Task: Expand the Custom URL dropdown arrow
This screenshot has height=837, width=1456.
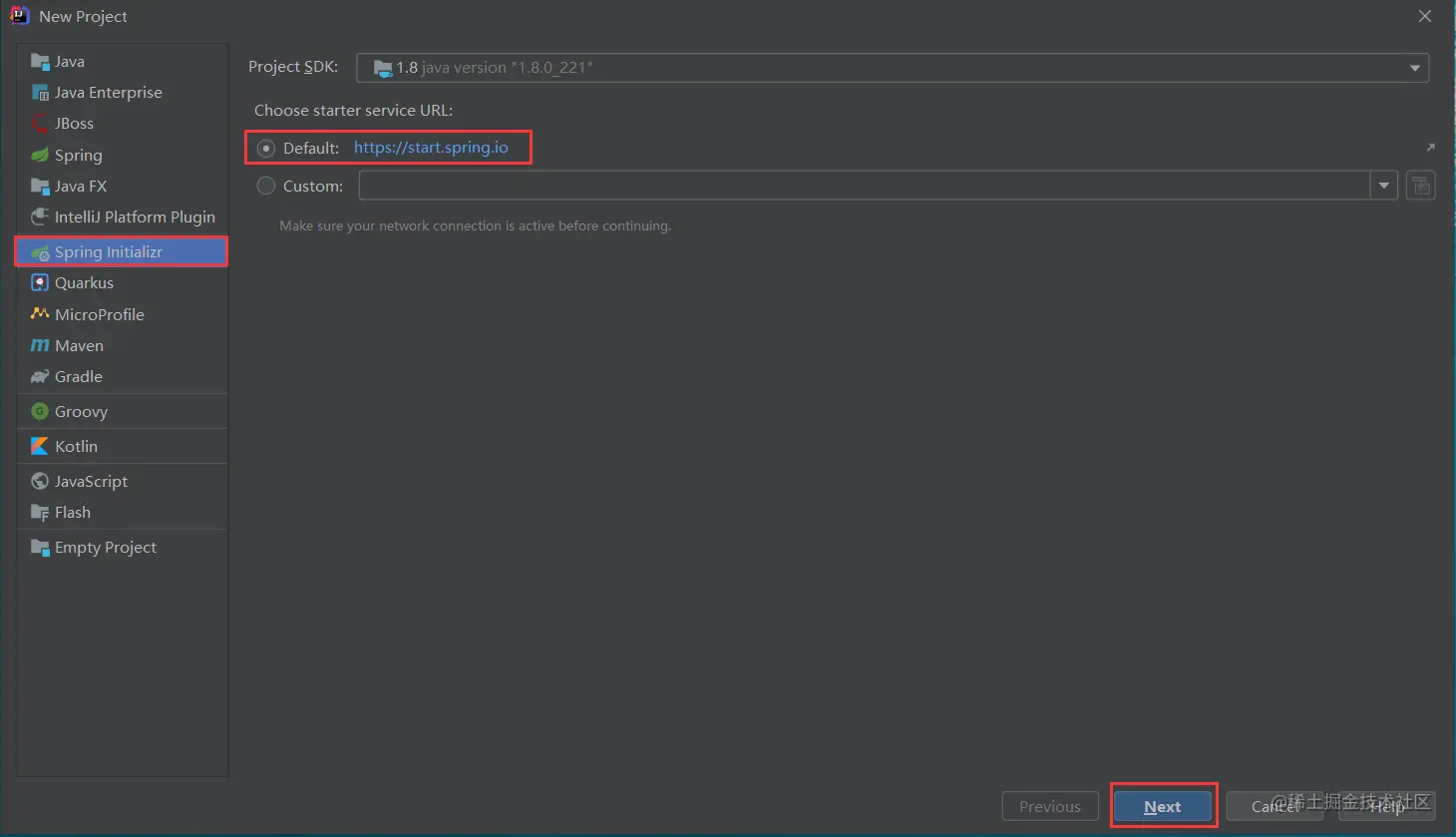Action: [x=1384, y=186]
